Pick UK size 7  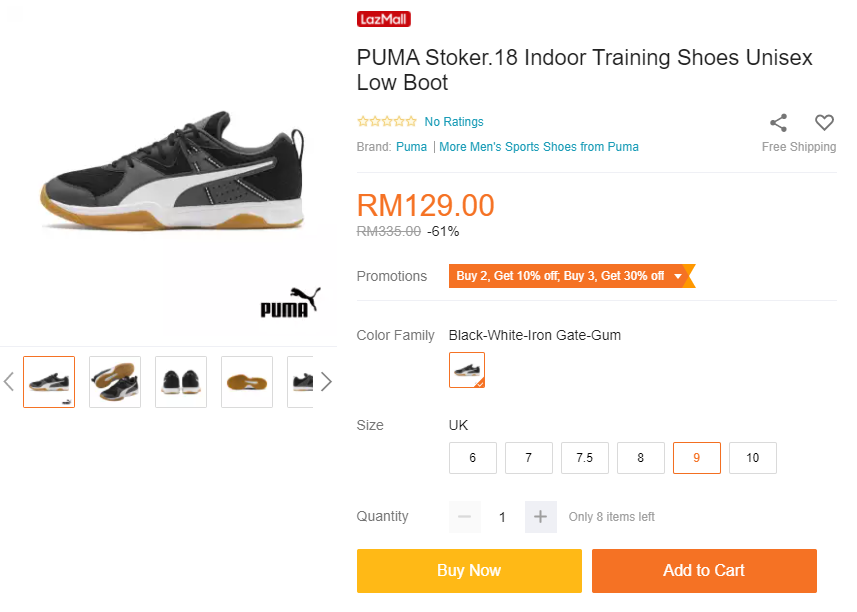(529, 458)
